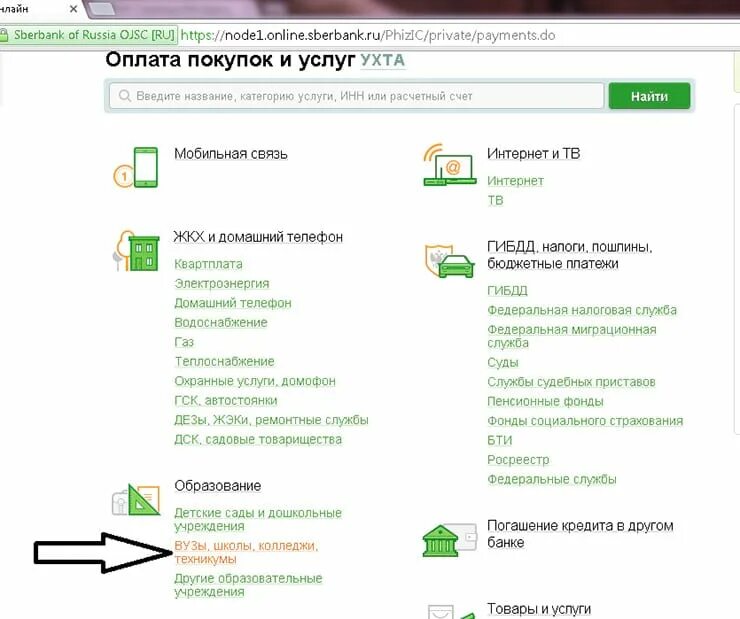Open ДЕЗы, ЖЭКи, ремонтные службы link
The image size is (740, 619).
(x=271, y=420)
